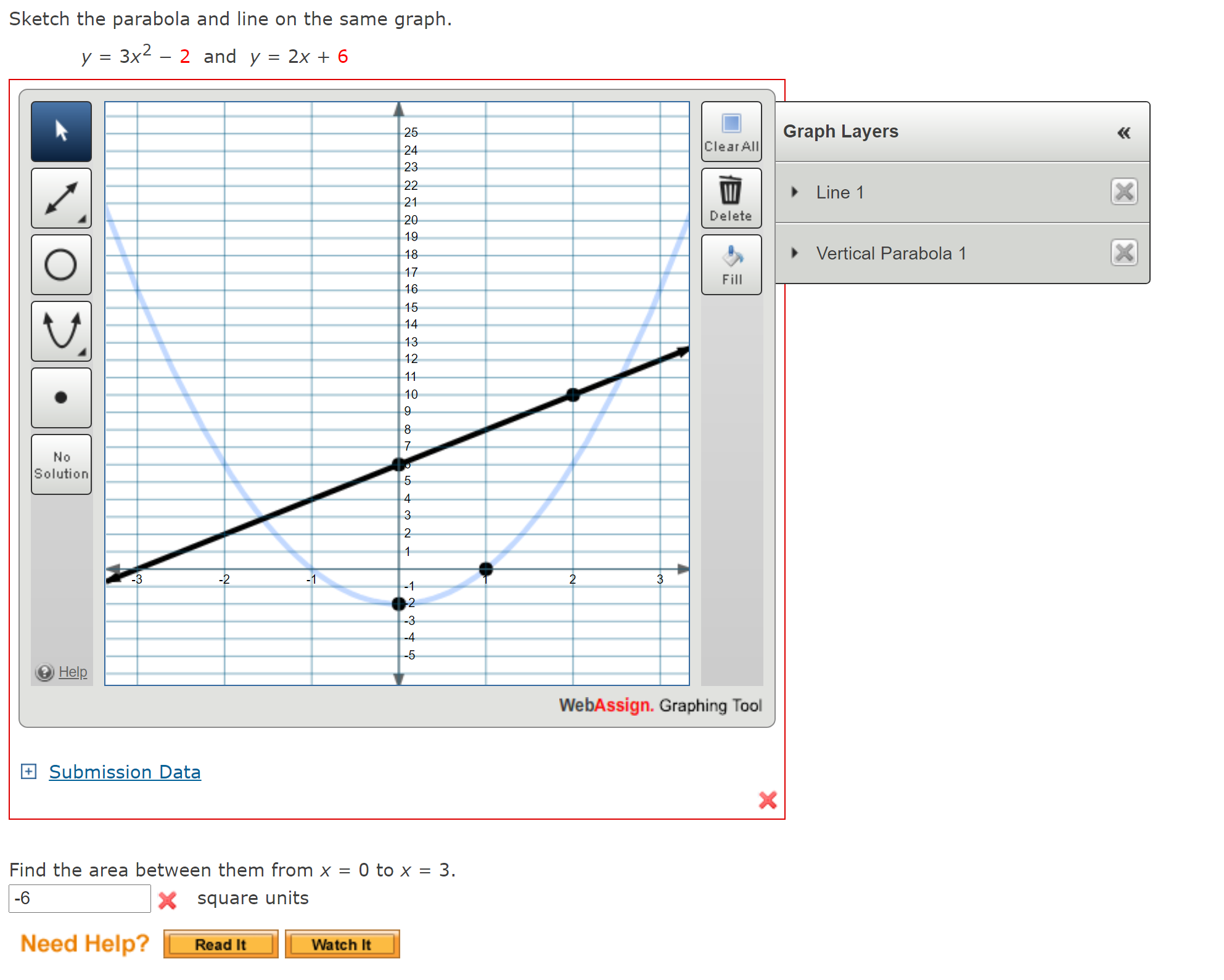Remove Vertical Parabola 1 layer

[x=1124, y=253]
